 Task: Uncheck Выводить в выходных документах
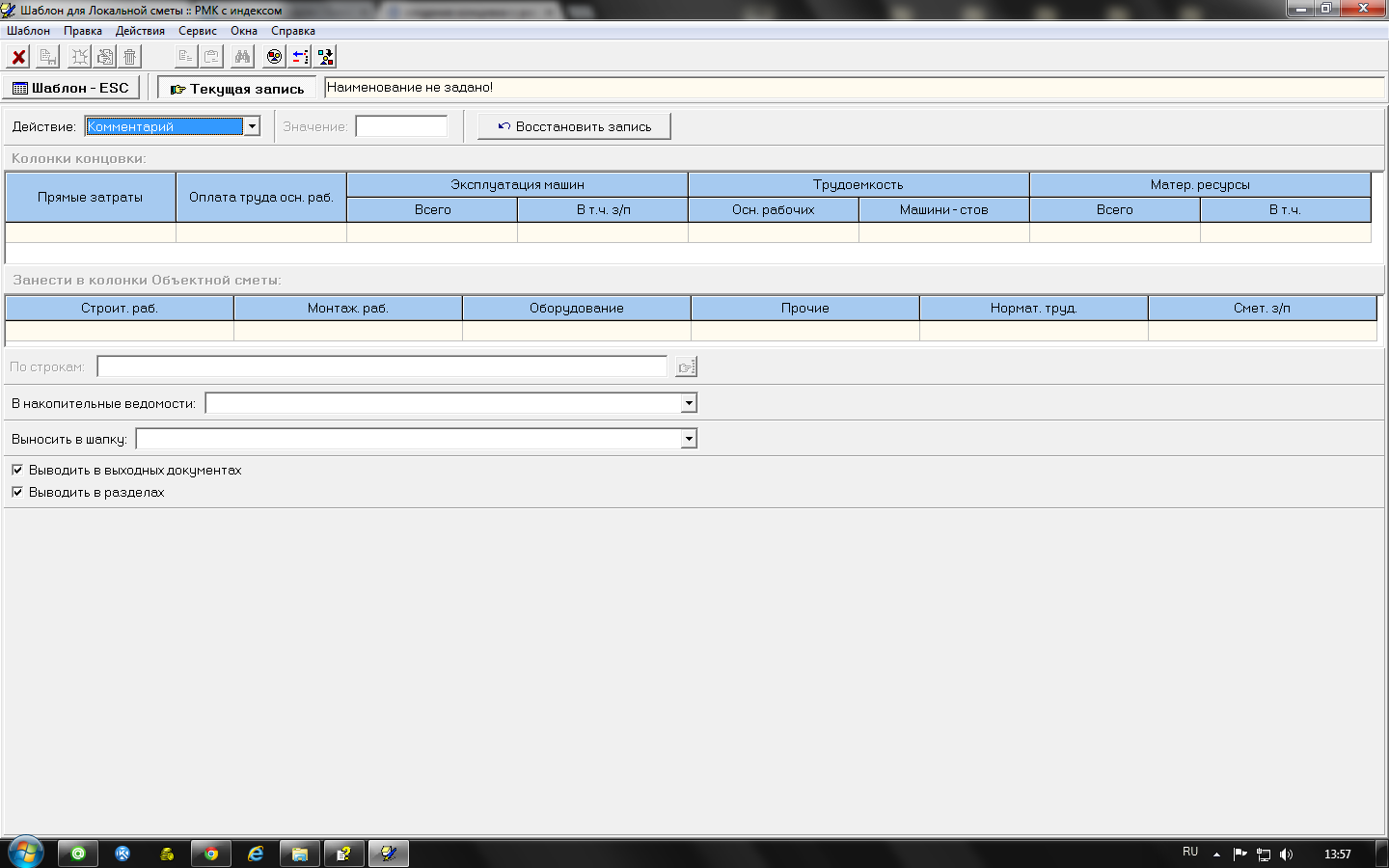click(17, 470)
